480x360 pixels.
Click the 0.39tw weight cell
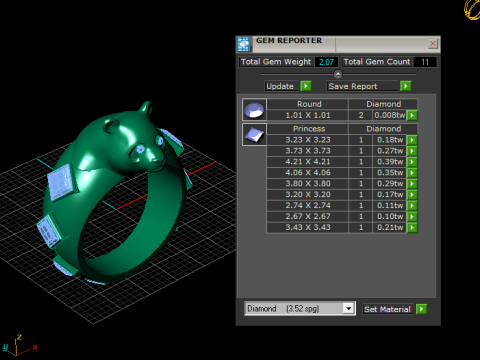pos(389,162)
